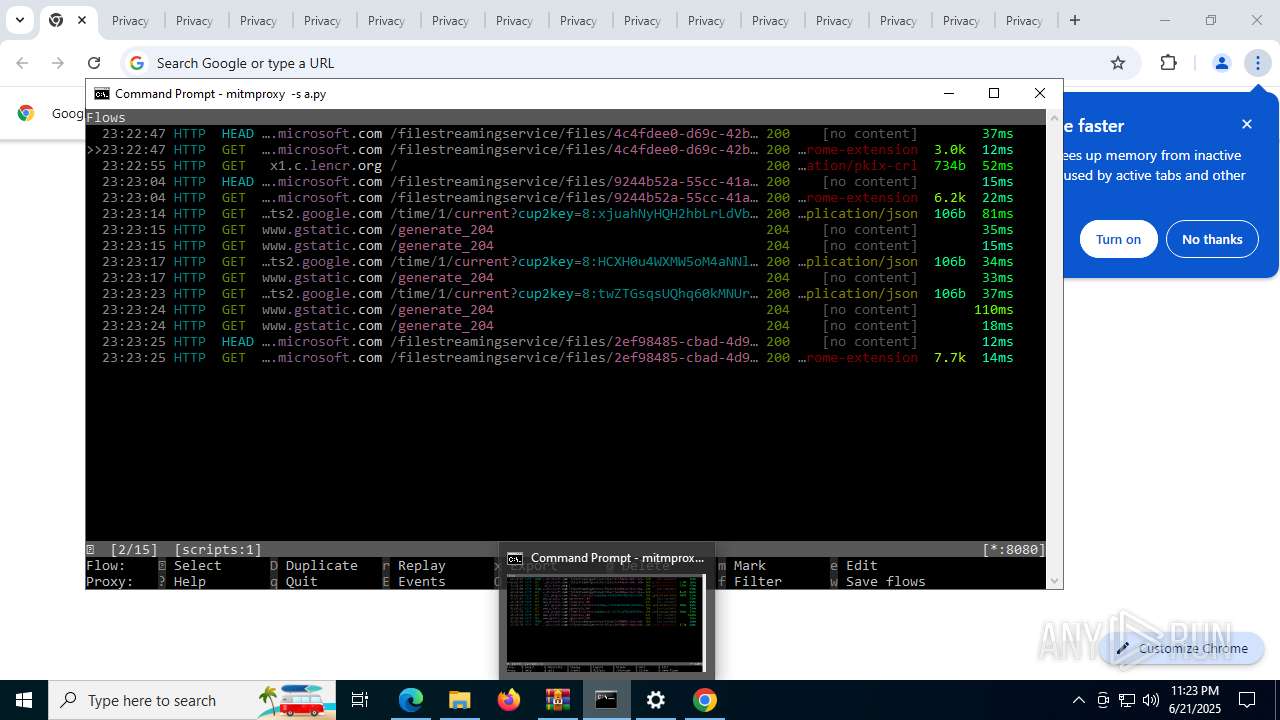Click the Mark command in footer

click(x=749, y=566)
